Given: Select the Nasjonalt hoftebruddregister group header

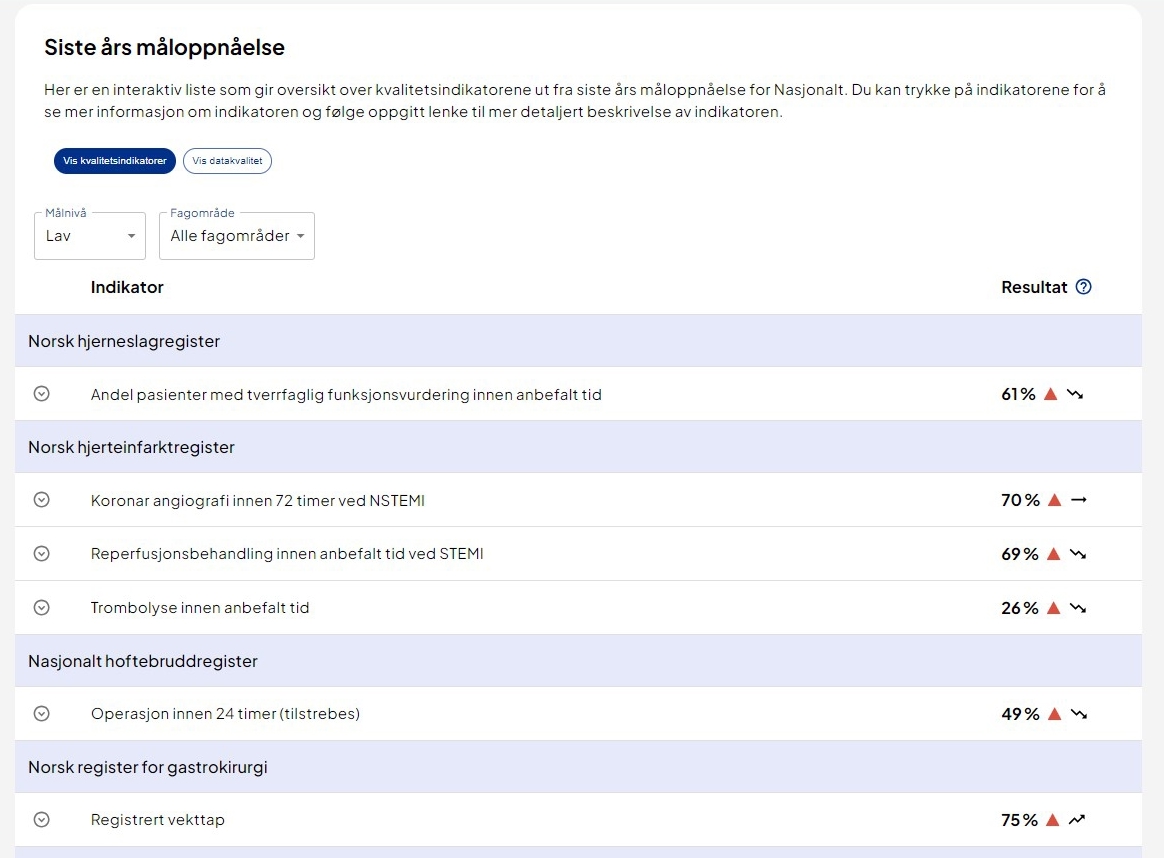Looking at the screenshot, I should click(143, 661).
